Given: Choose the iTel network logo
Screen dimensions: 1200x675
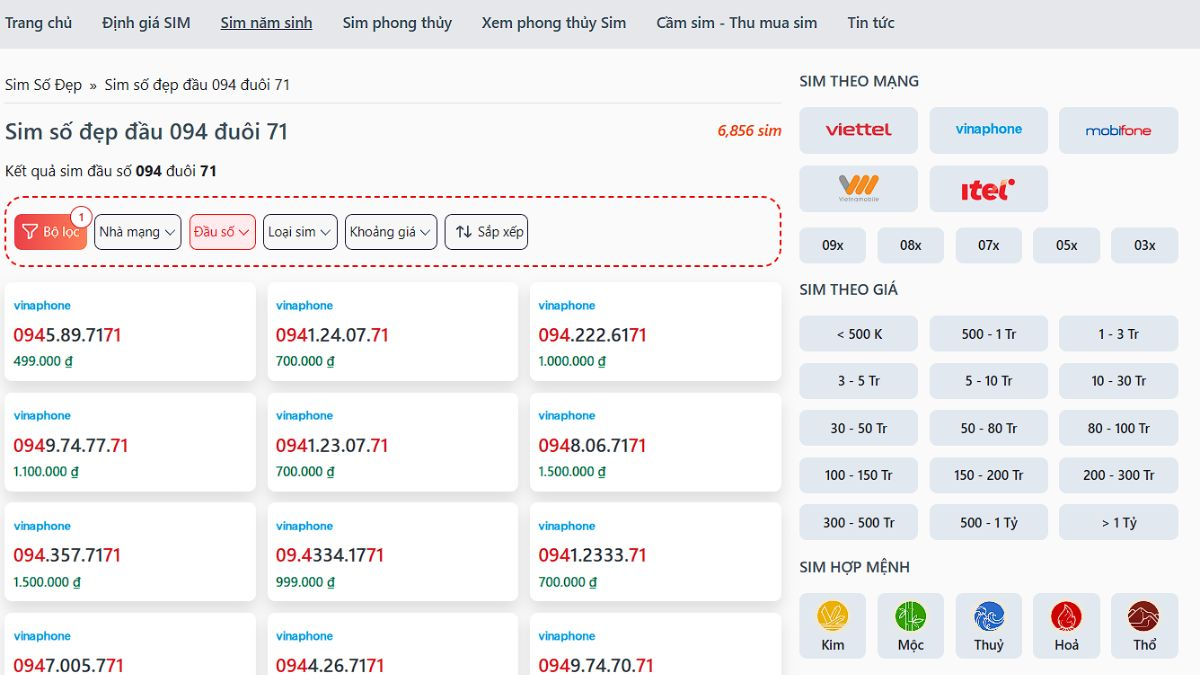Looking at the screenshot, I should click(988, 189).
